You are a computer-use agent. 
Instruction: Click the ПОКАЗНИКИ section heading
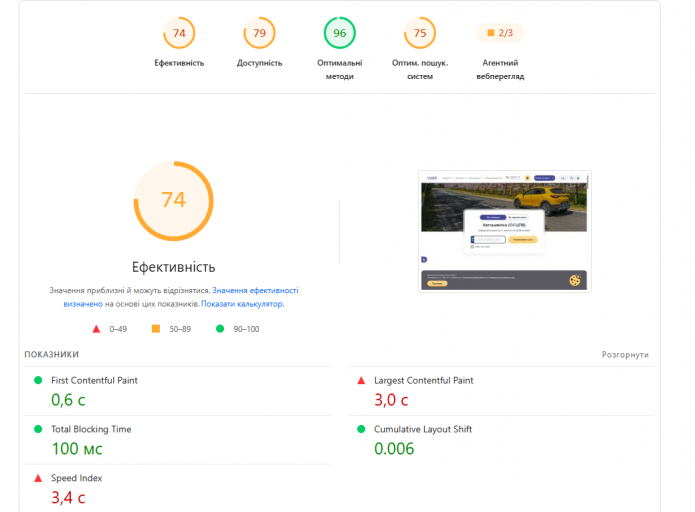pyautogui.click(x=51, y=355)
